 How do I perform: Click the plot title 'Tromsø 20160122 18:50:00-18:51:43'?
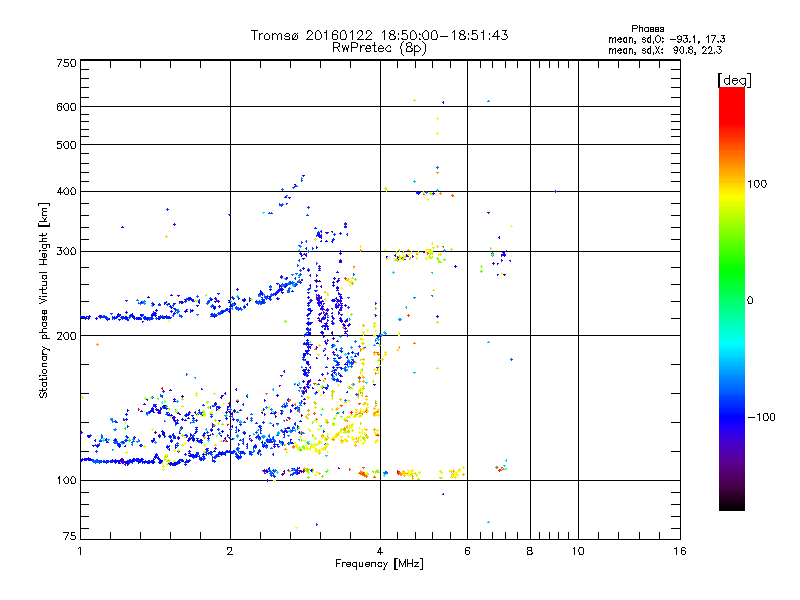(380, 35)
